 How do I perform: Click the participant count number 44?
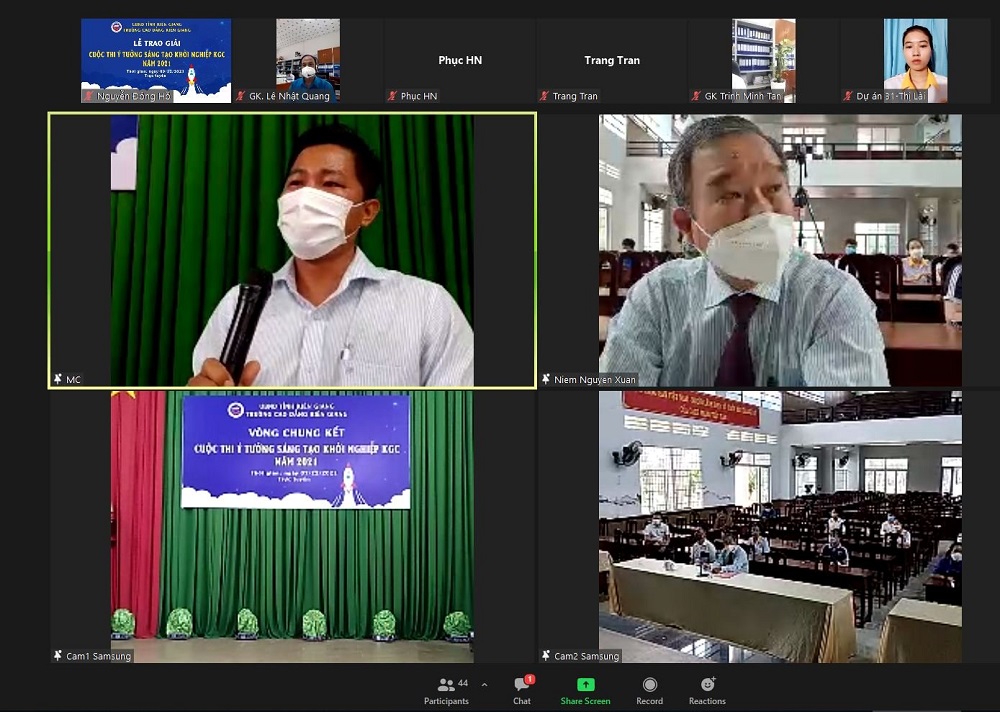point(463,683)
